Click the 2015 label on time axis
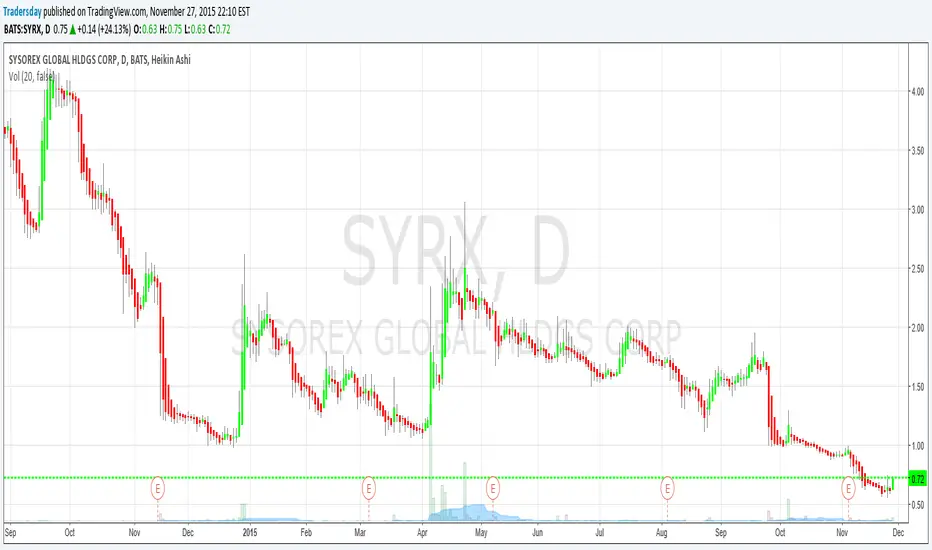Image resolution: width=932 pixels, height=550 pixels. tap(250, 532)
